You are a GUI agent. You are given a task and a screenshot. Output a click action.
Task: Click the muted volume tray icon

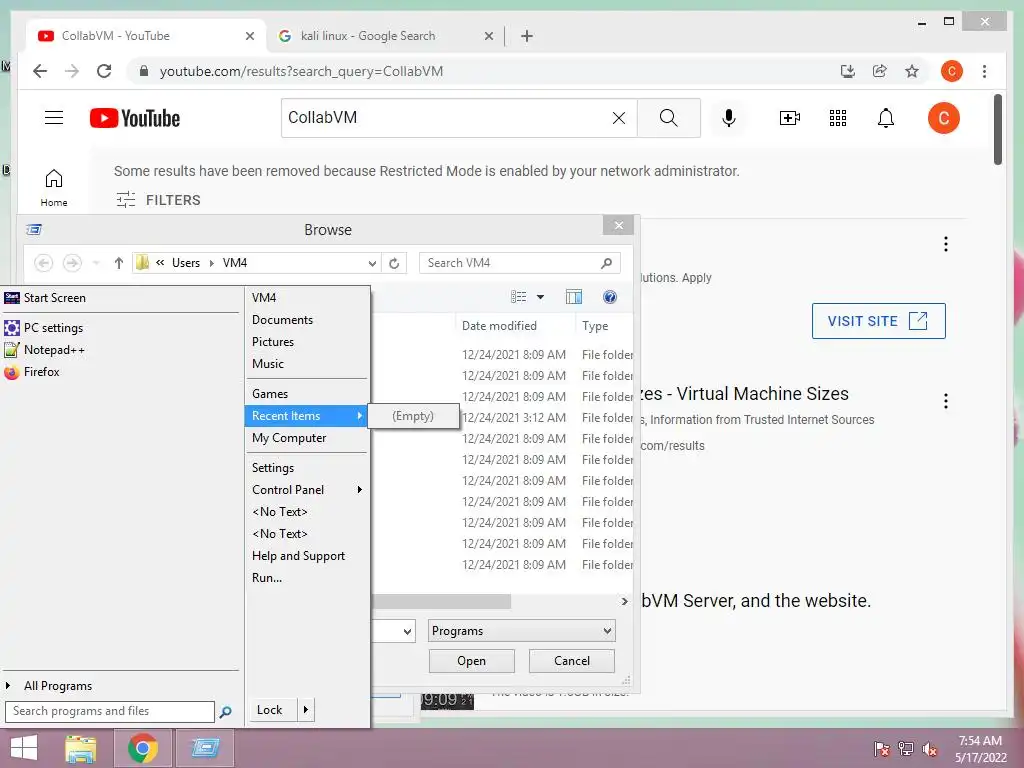coord(929,749)
